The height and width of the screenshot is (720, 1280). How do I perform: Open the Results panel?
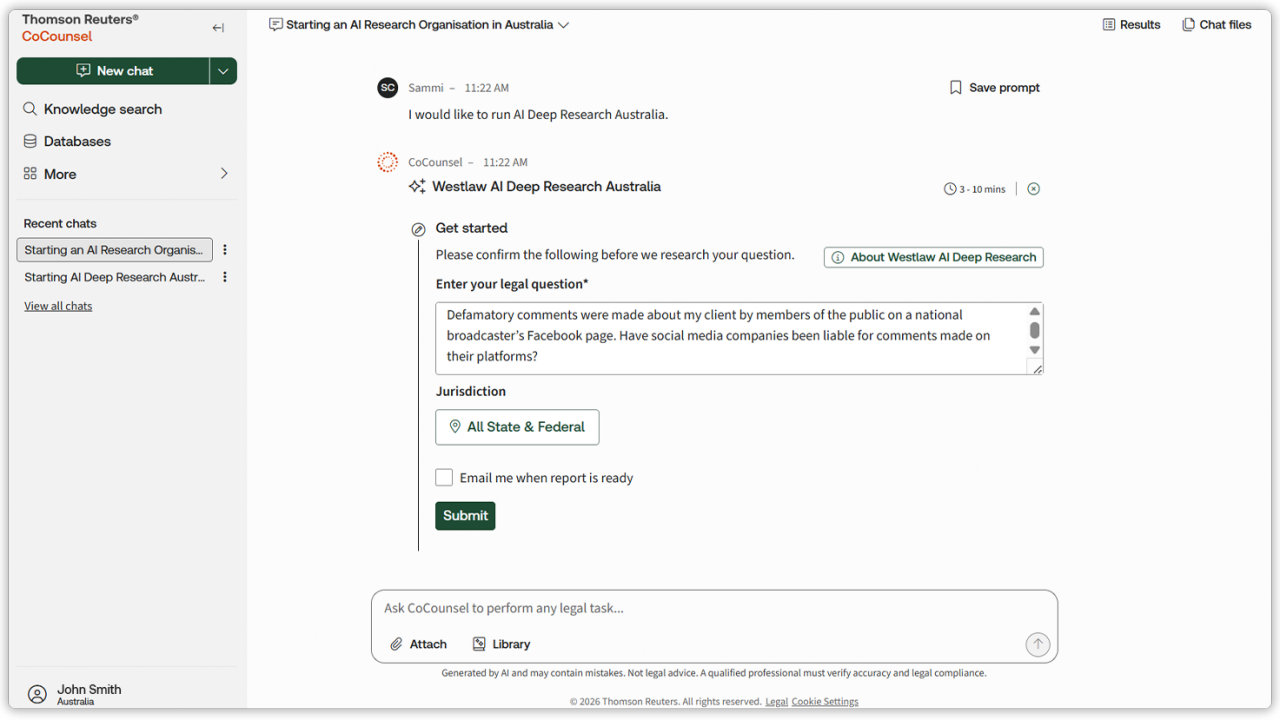[x=1131, y=25]
